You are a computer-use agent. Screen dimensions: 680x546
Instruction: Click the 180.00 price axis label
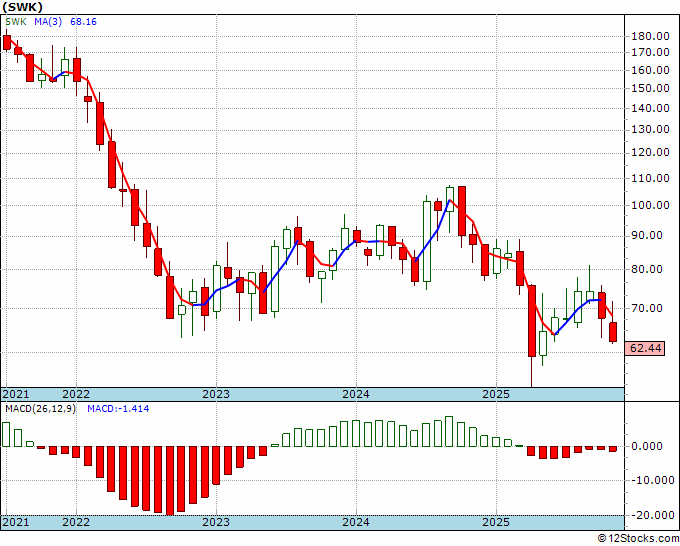click(650, 36)
